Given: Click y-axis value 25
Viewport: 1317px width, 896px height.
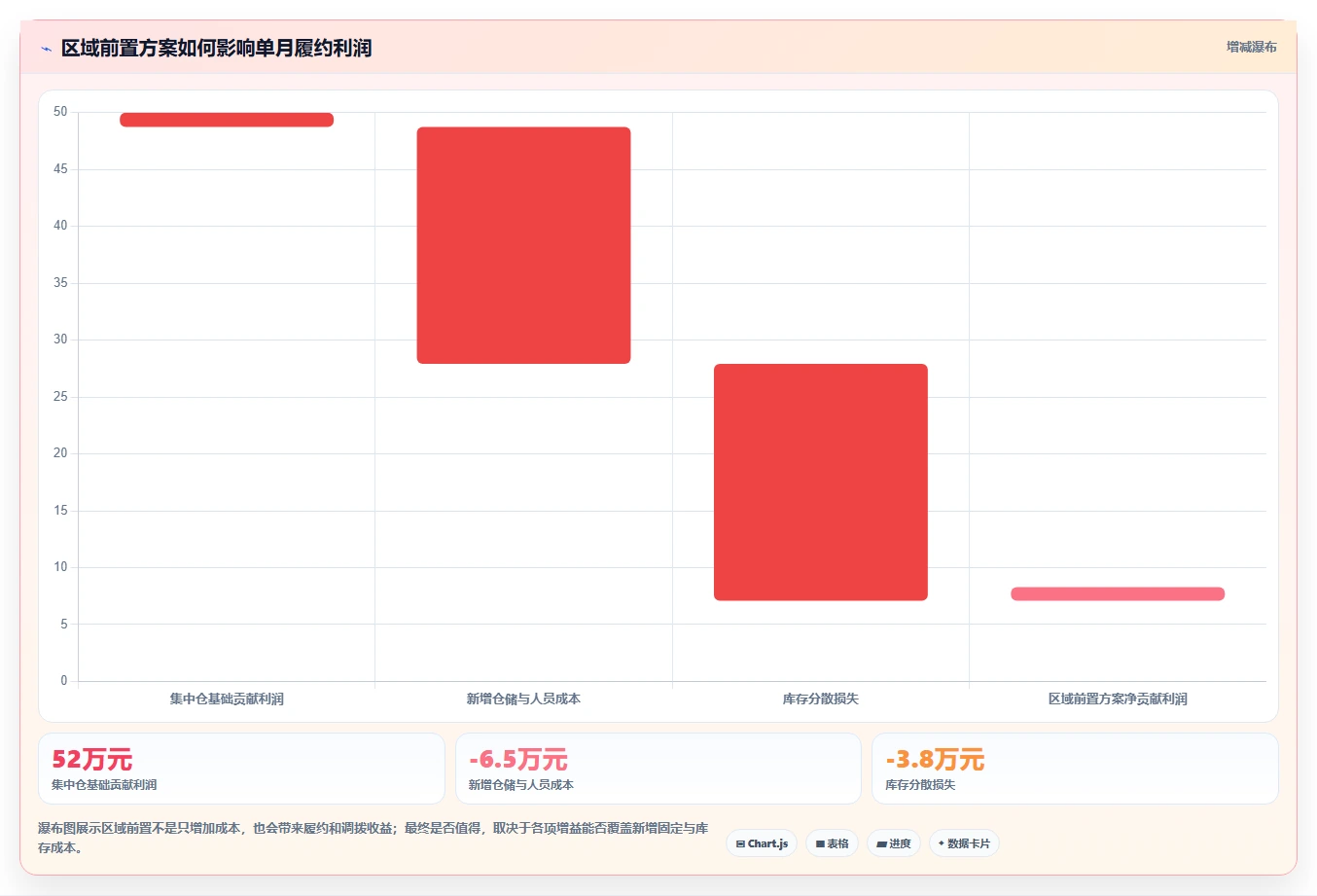Looking at the screenshot, I should pyautogui.click(x=60, y=397).
